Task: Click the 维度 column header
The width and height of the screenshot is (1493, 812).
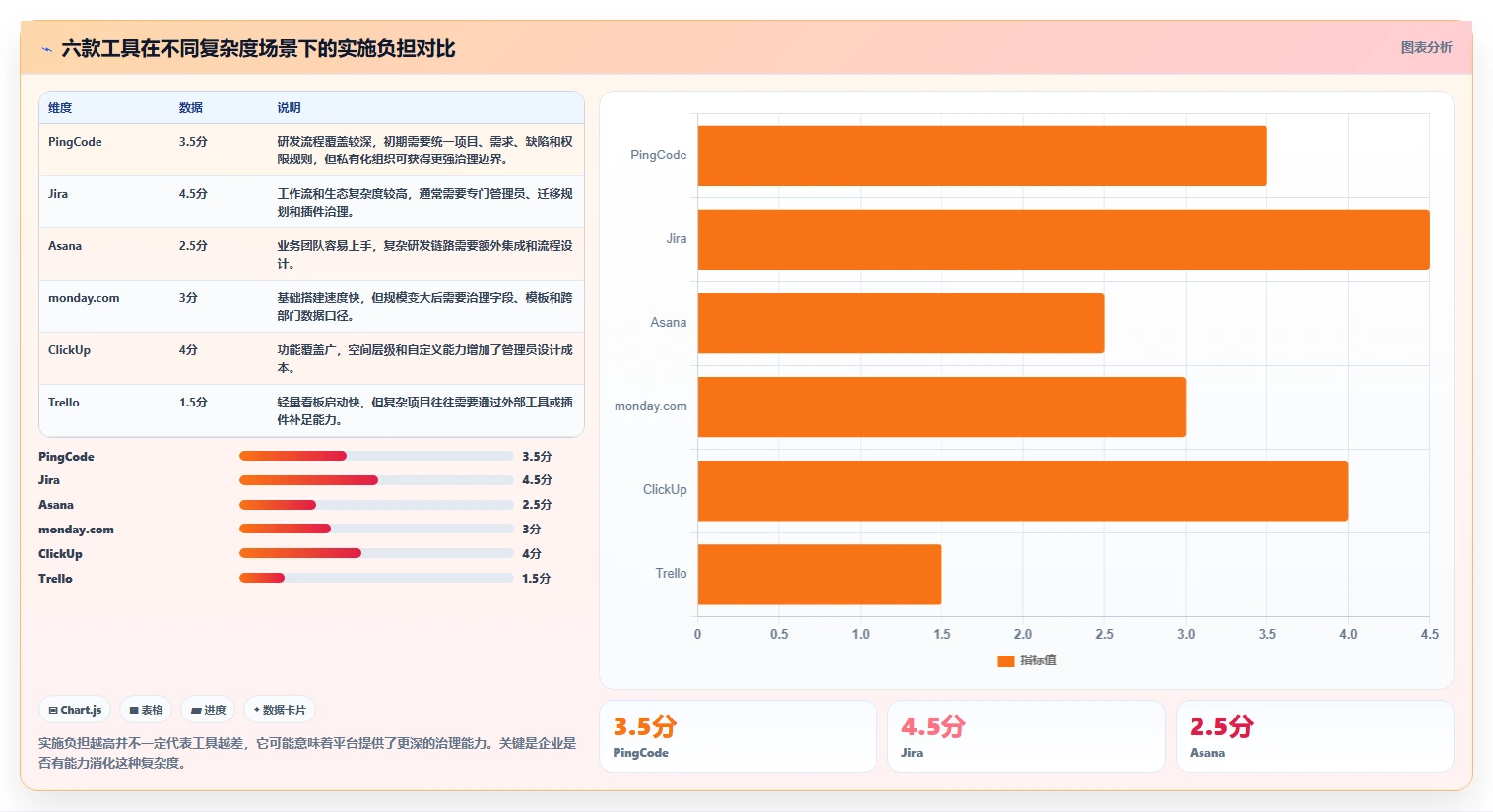Action: 60,108
